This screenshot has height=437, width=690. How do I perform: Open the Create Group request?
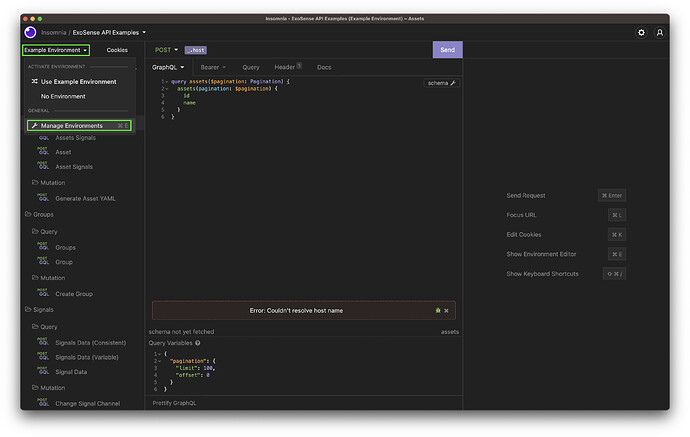pos(74,294)
